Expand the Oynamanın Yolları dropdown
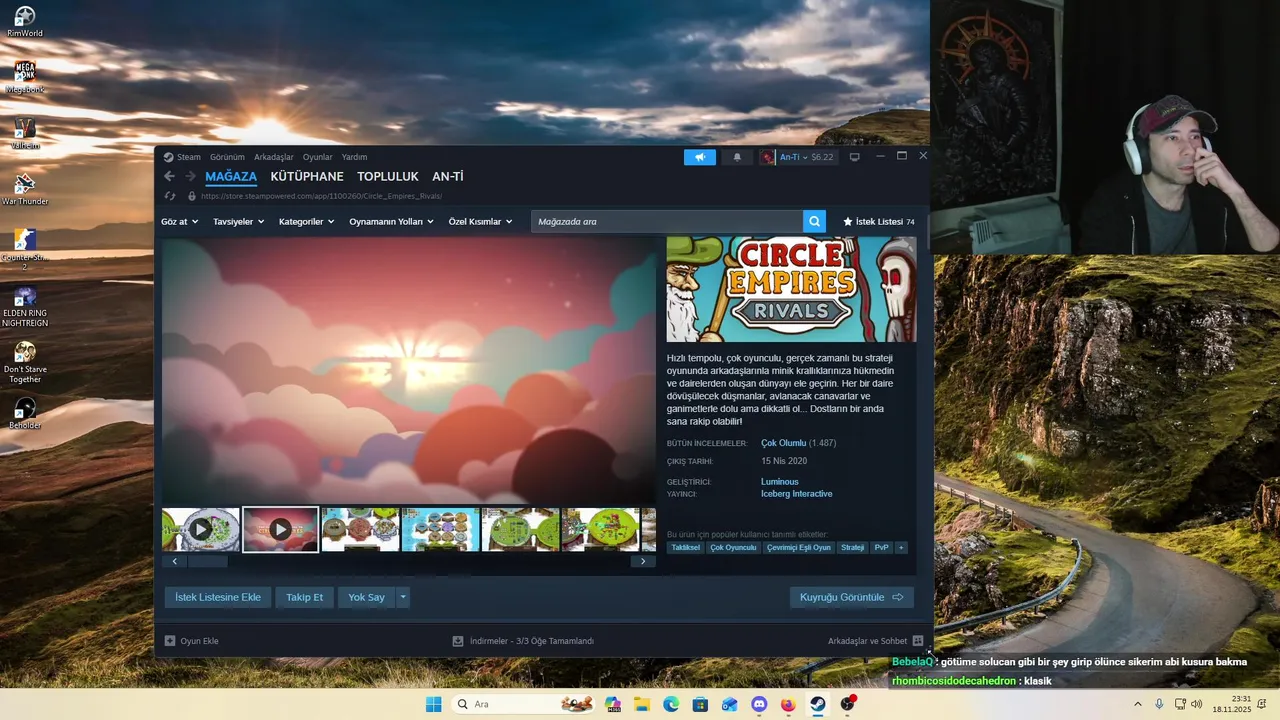This screenshot has width=1280, height=720. point(391,221)
